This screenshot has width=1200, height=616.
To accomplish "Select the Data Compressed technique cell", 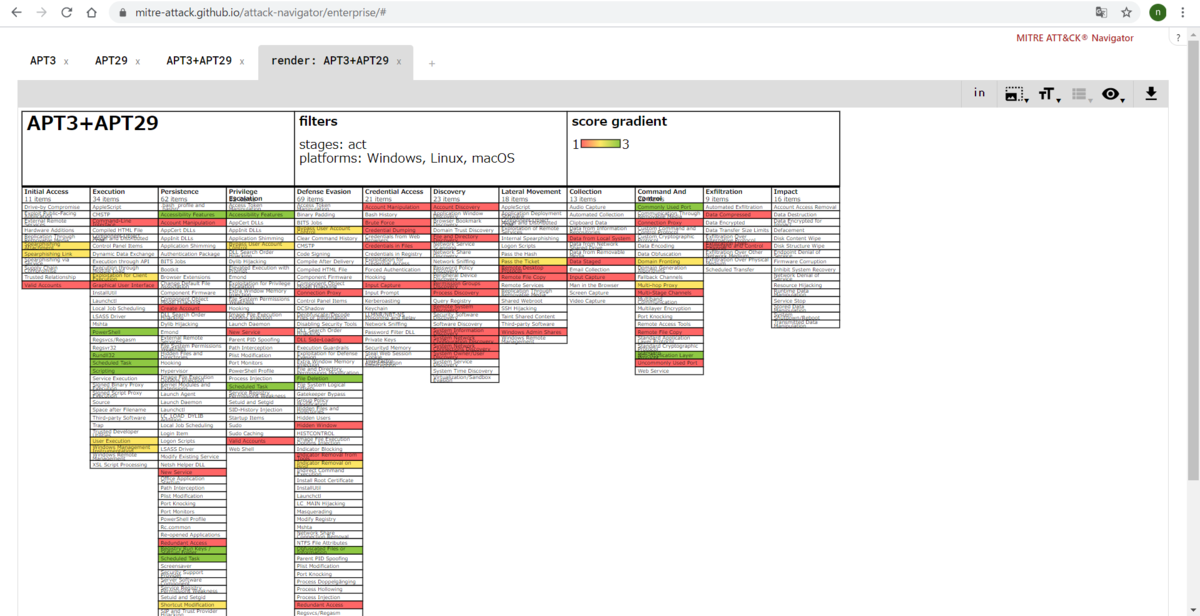I will point(737,215).
